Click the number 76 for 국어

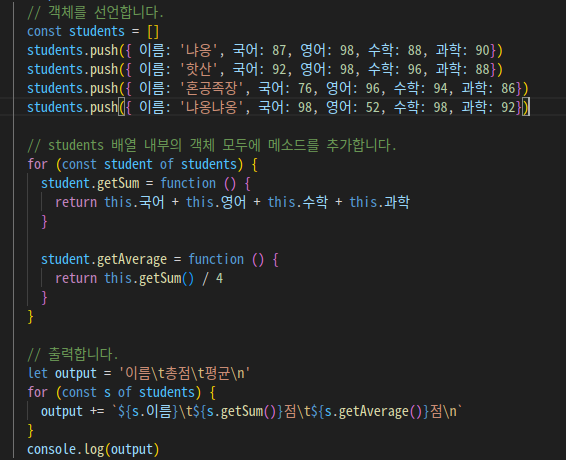click(x=305, y=88)
